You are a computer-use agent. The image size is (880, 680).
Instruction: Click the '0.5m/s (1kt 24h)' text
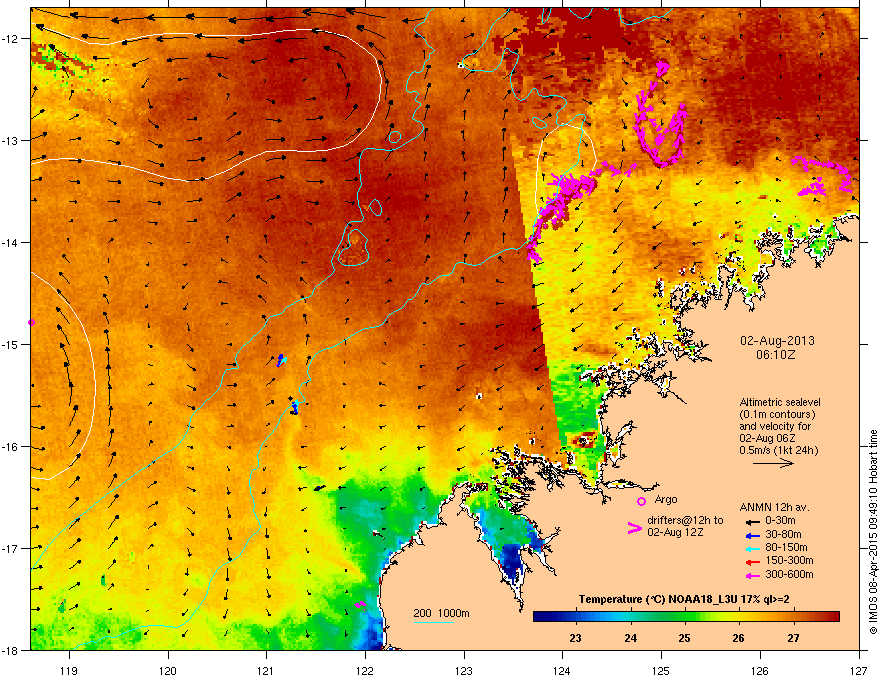[778, 450]
